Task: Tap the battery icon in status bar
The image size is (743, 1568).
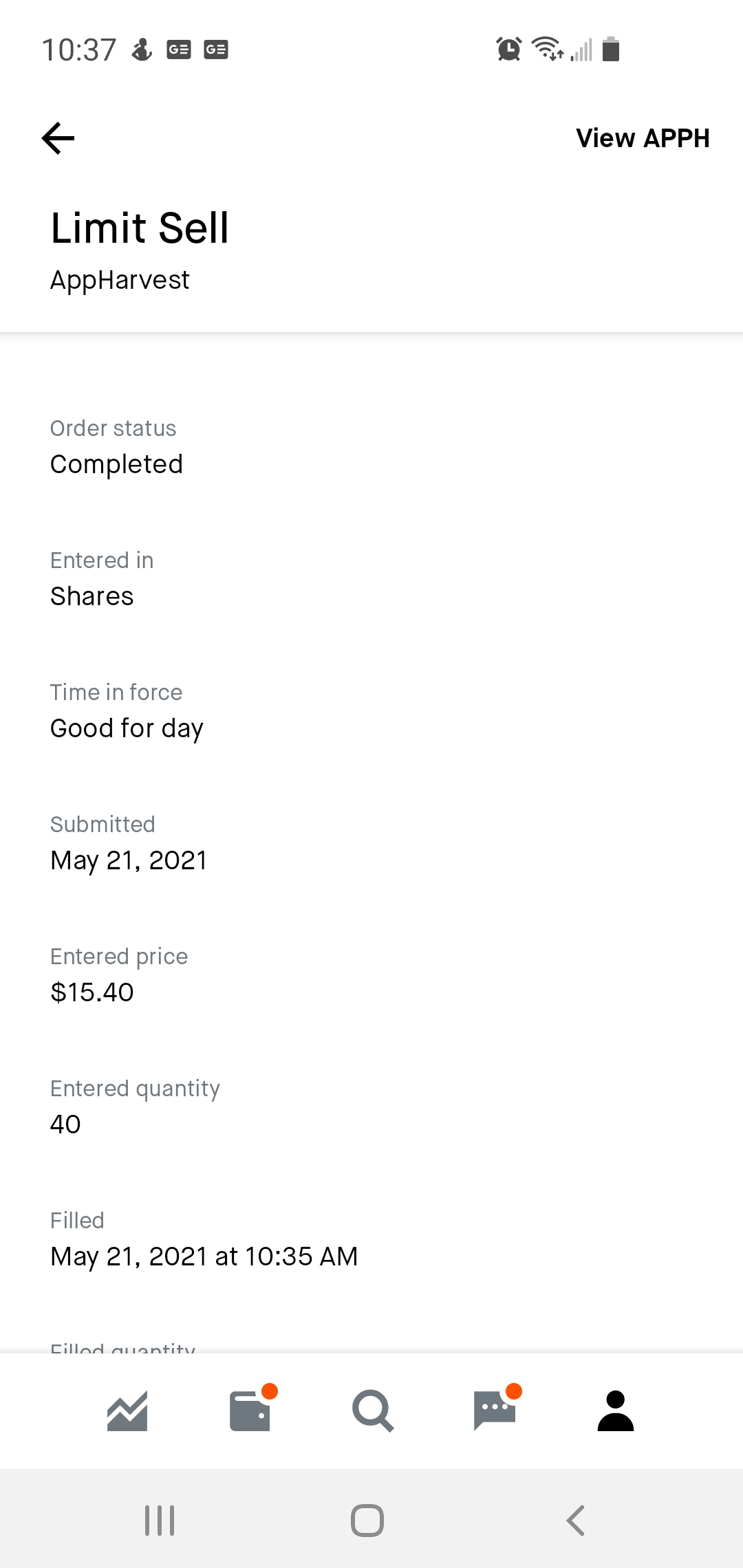Action: pos(611,50)
